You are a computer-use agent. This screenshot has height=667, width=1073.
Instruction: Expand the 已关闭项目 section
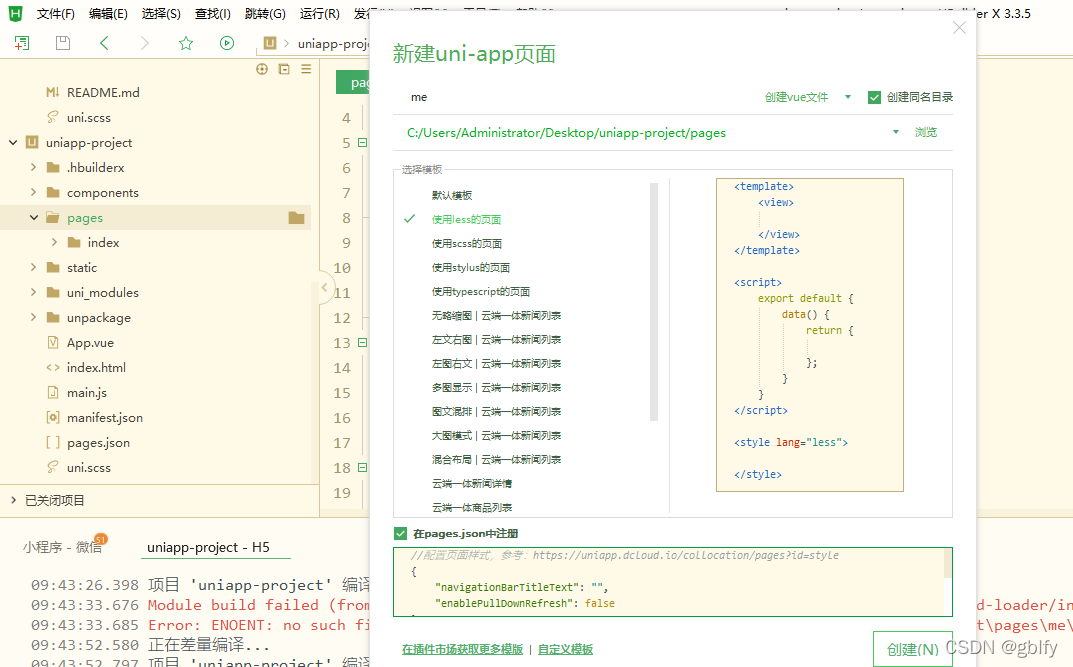click(13, 500)
